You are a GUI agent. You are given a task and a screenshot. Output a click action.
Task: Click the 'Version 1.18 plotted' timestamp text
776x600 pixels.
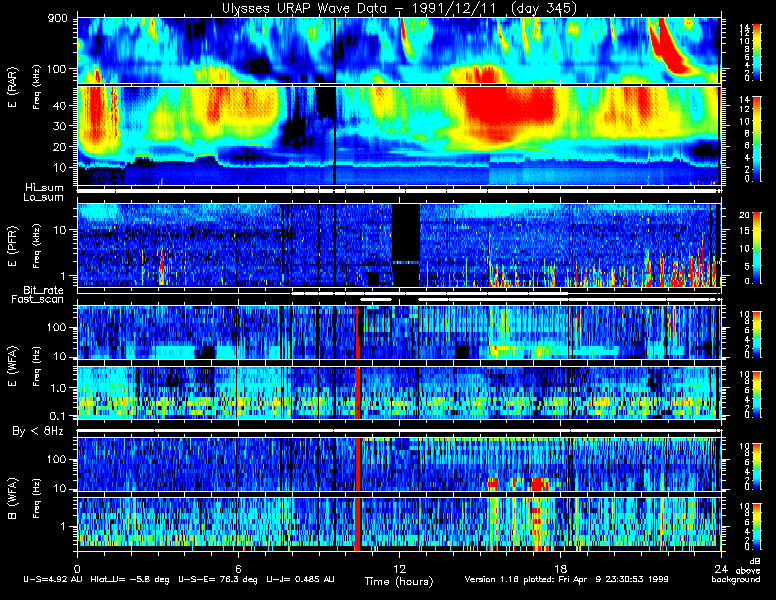(x=566, y=579)
